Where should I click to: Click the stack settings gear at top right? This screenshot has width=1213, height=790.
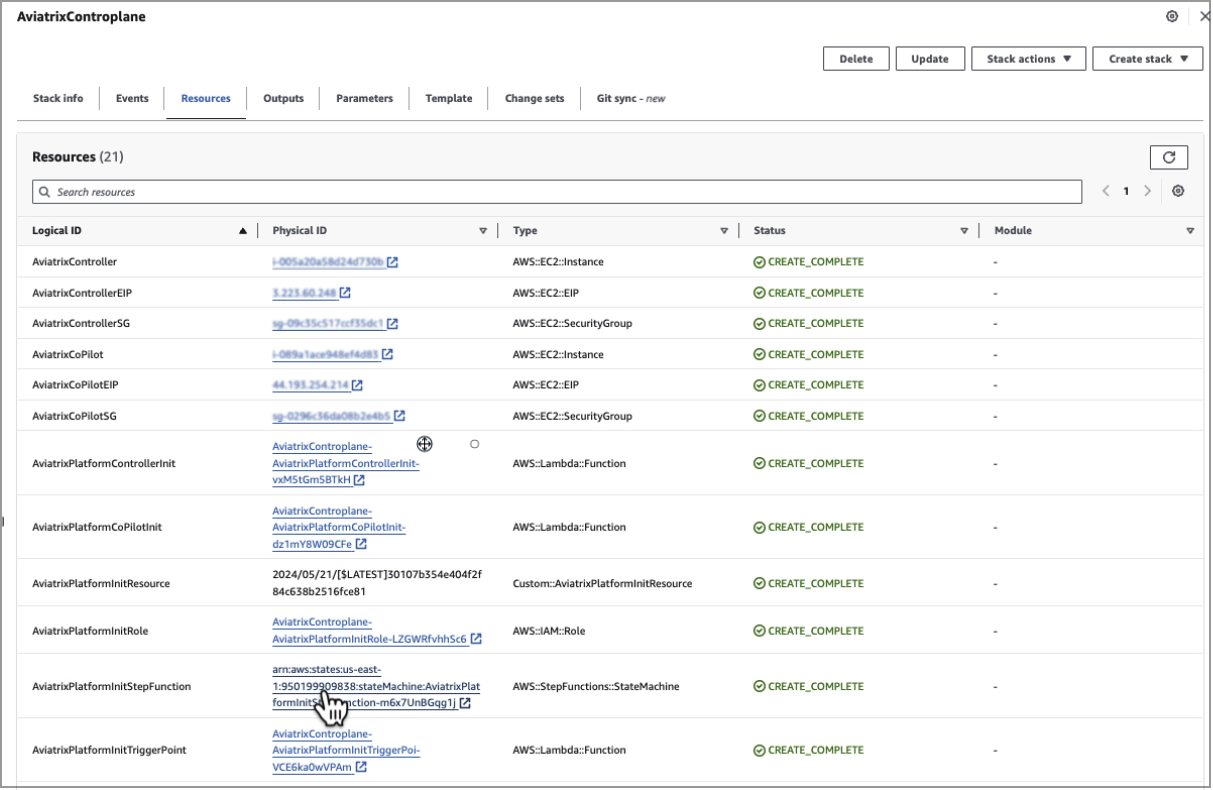(x=1172, y=17)
